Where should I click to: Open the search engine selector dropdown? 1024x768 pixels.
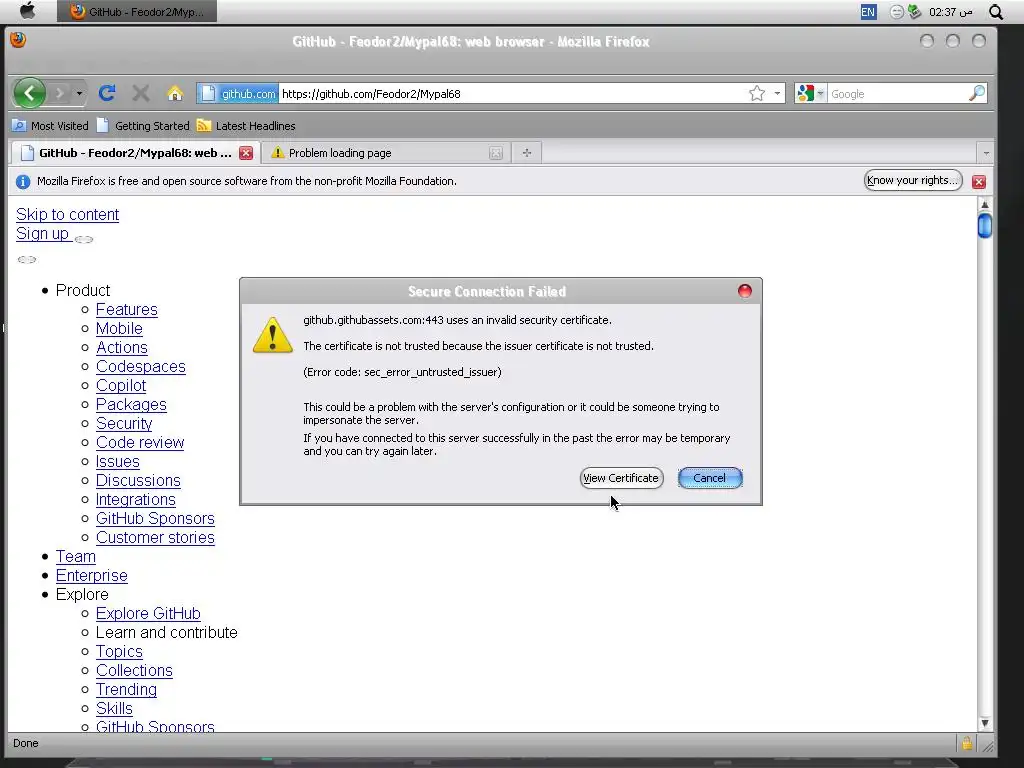[810, 93]
